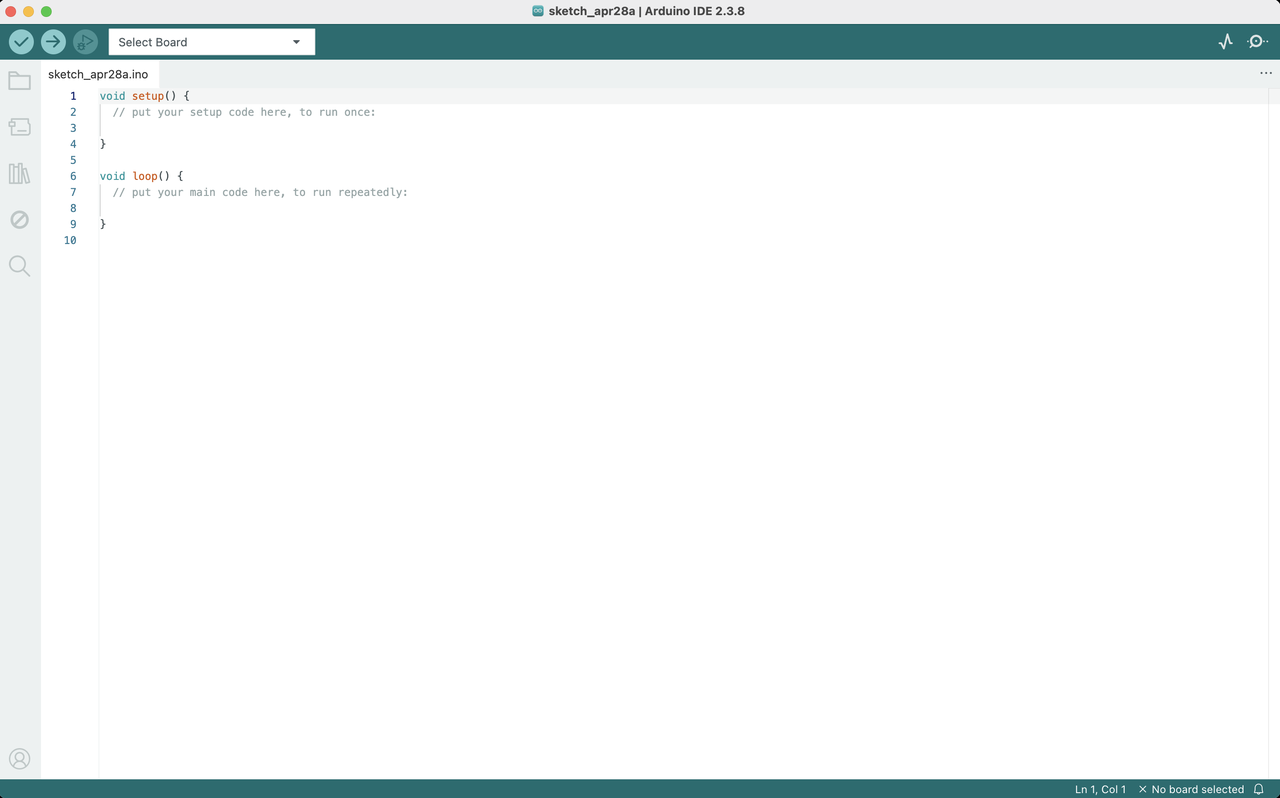This screenshot has width=1280, height=798.
Task: Open the Library Manager panel
Action: click(x=19, y=173)
